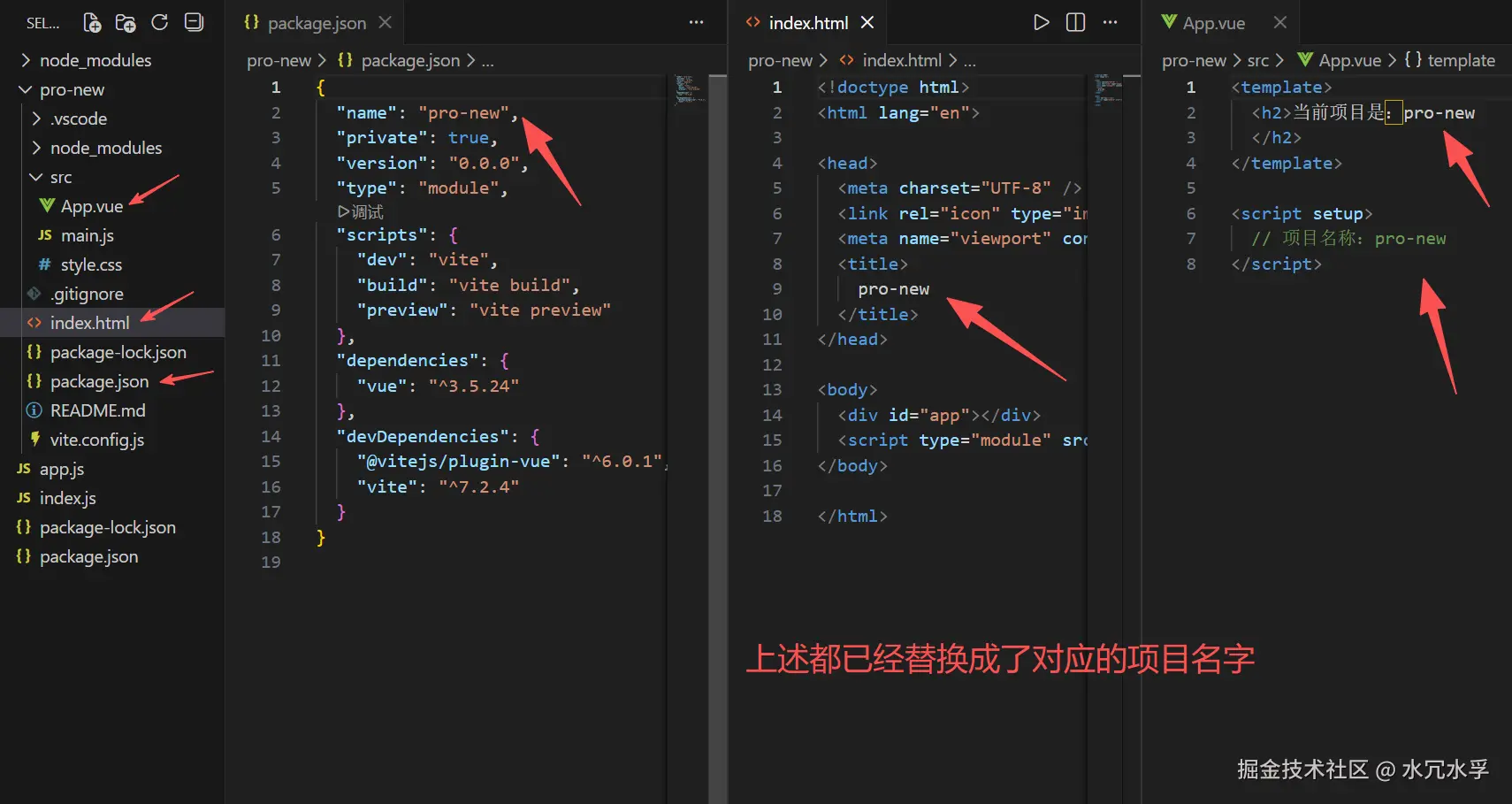Screen dimensions: 1512x804
Task: Click the div id="app" line in index.html
Action: click(939, 415)
